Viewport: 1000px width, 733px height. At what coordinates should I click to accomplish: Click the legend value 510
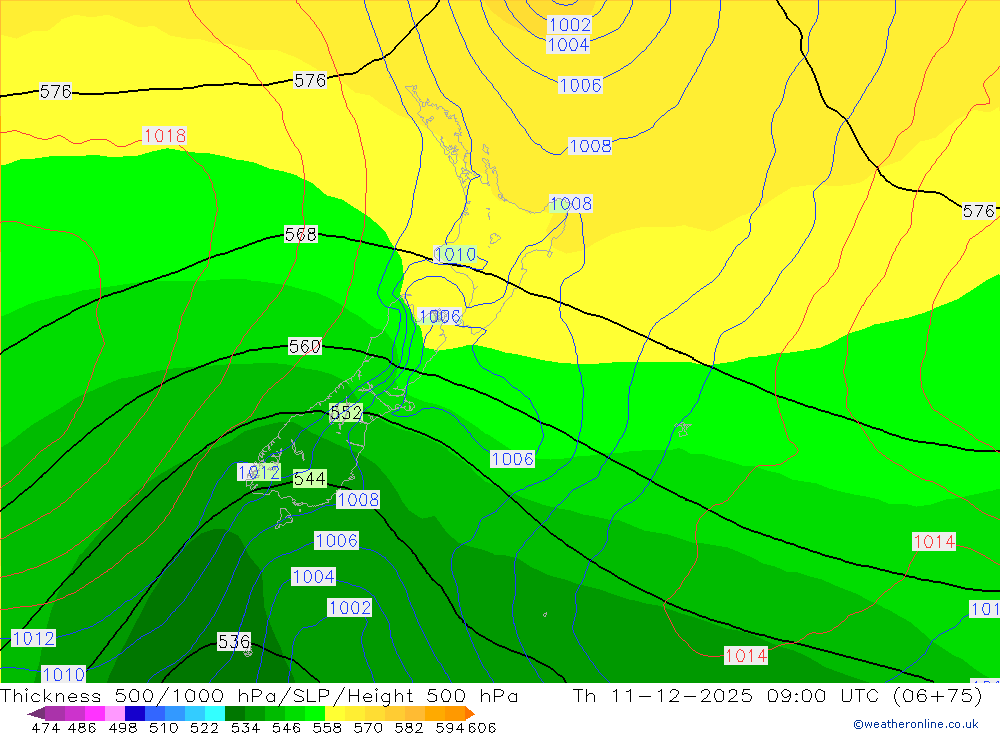164,727
